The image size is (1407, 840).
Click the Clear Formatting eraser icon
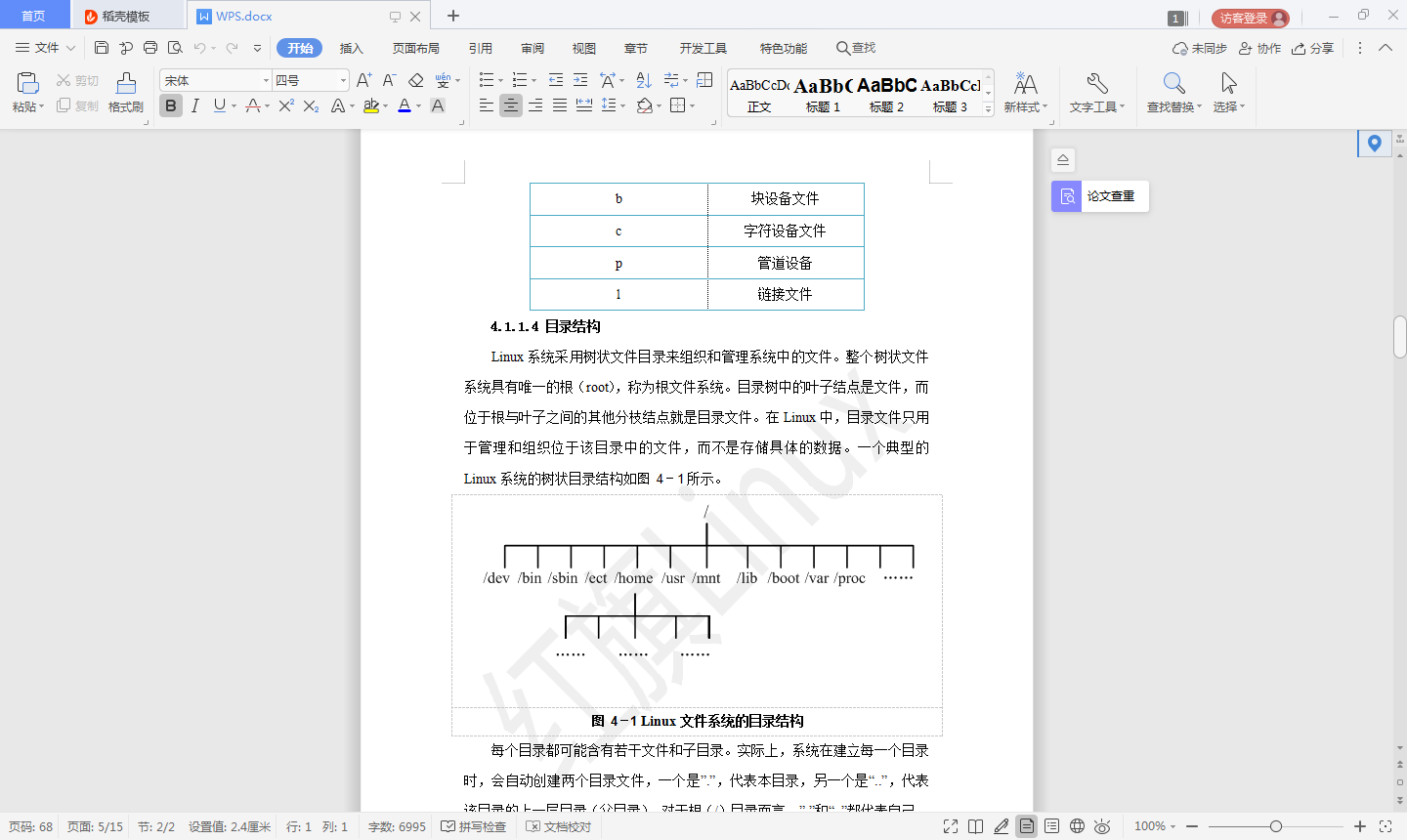pos(416,80)
